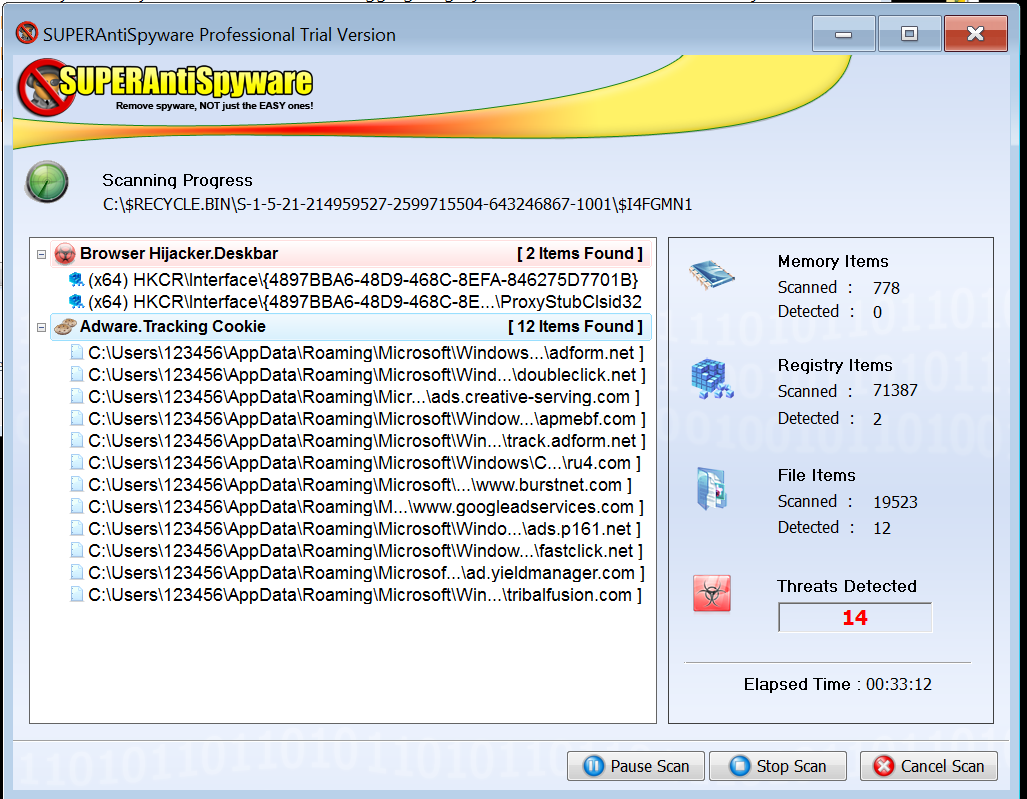Viewport: 1027px width, 799px height.
Task: Click the Registry scanned value 71387
Action: pyautogui.click(x=895, y=390)
